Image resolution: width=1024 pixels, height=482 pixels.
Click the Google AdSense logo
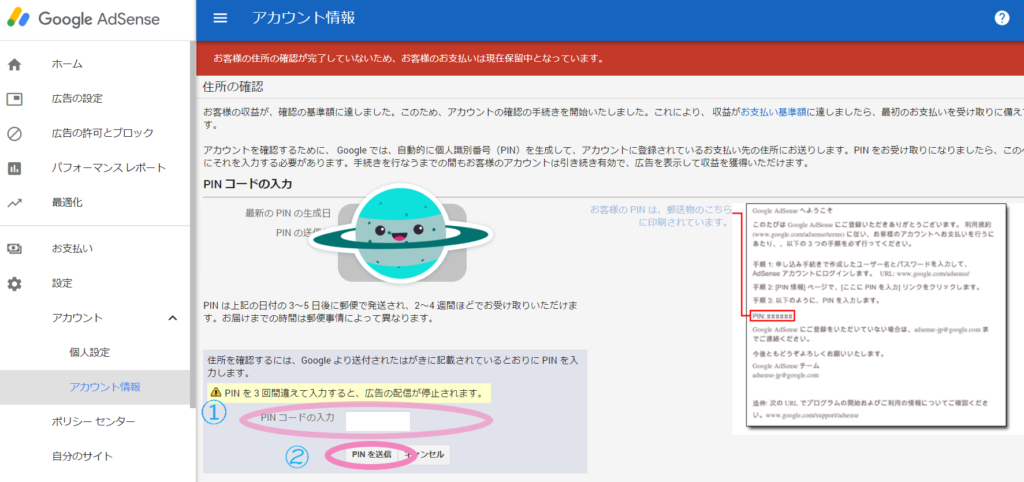click(x=83, y=19)
